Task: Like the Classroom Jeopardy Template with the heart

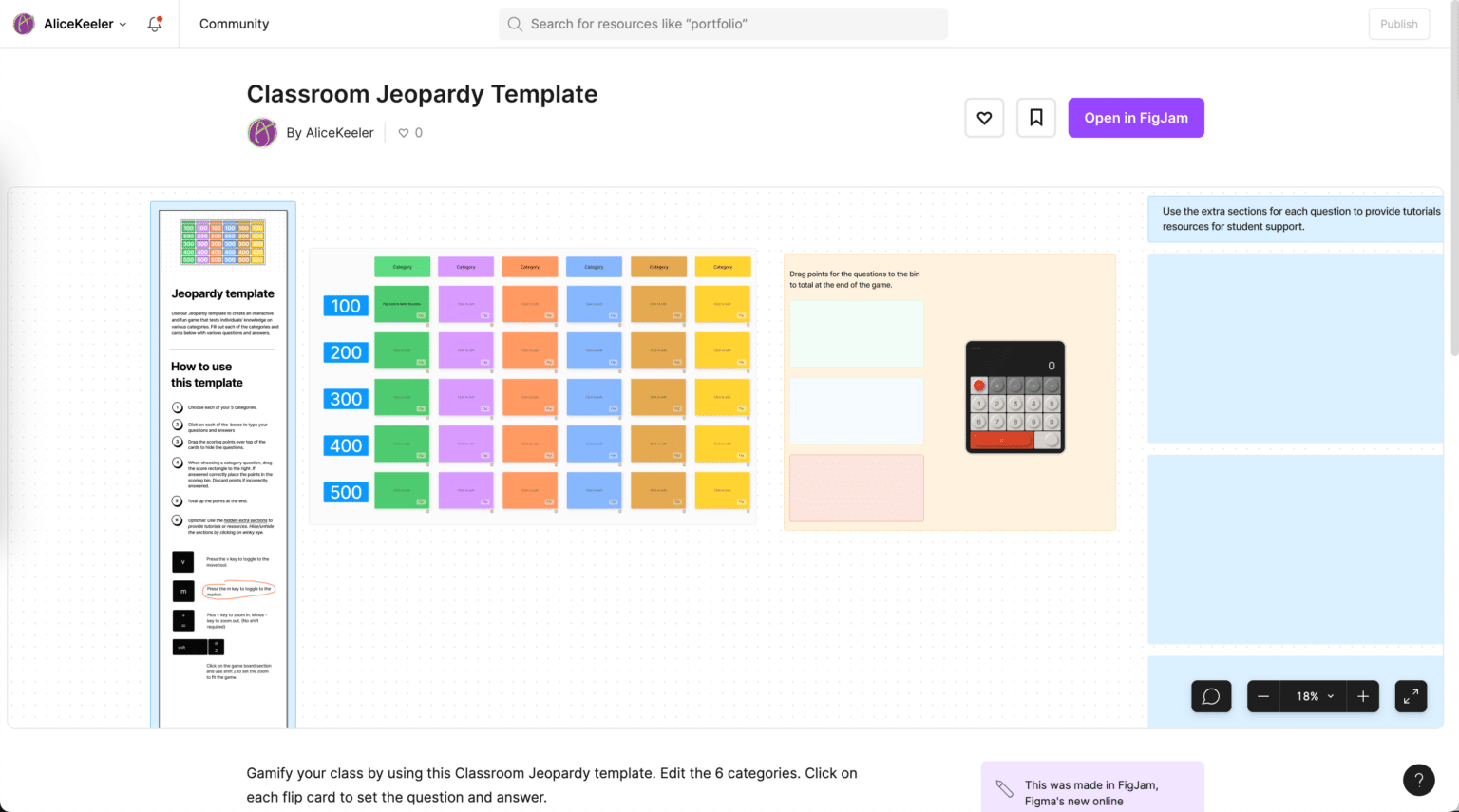Action: click(984, 117)
